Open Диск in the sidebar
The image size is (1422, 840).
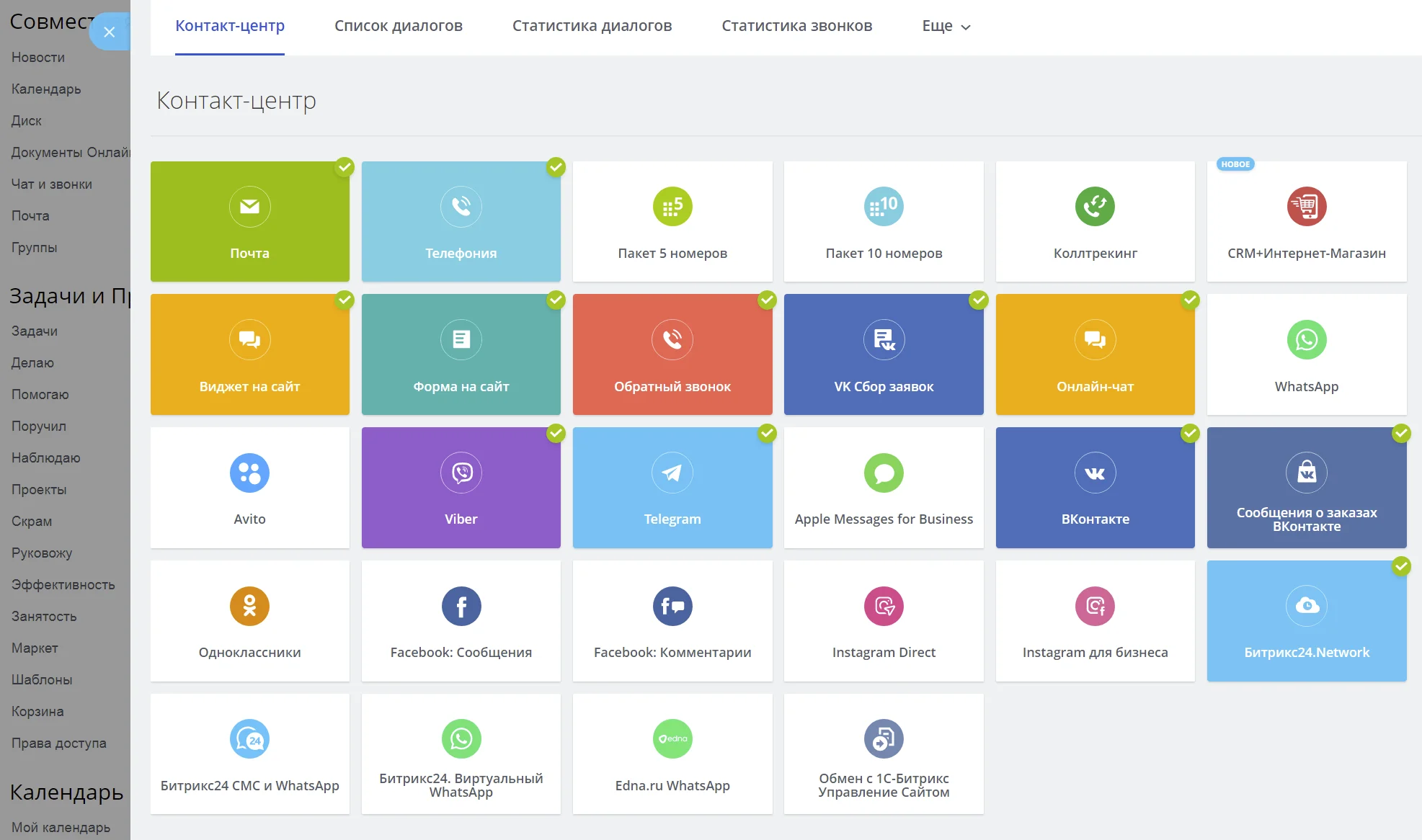(27, 121)
